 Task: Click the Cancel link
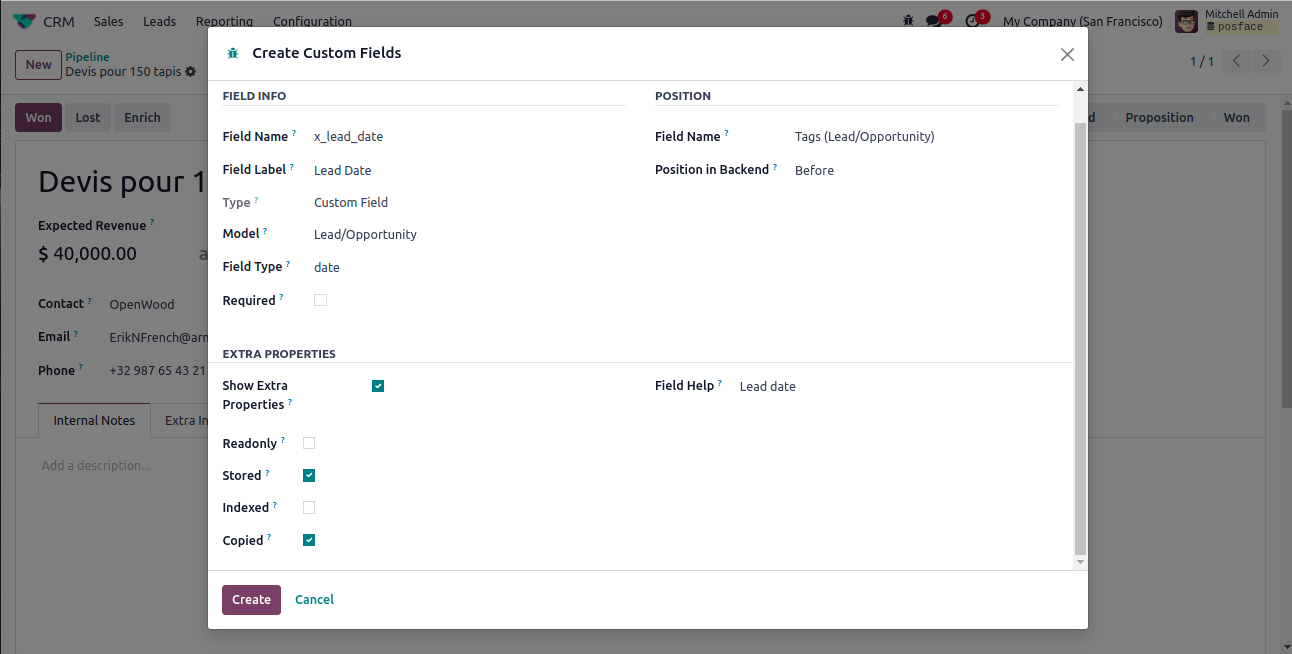(314, 600)
